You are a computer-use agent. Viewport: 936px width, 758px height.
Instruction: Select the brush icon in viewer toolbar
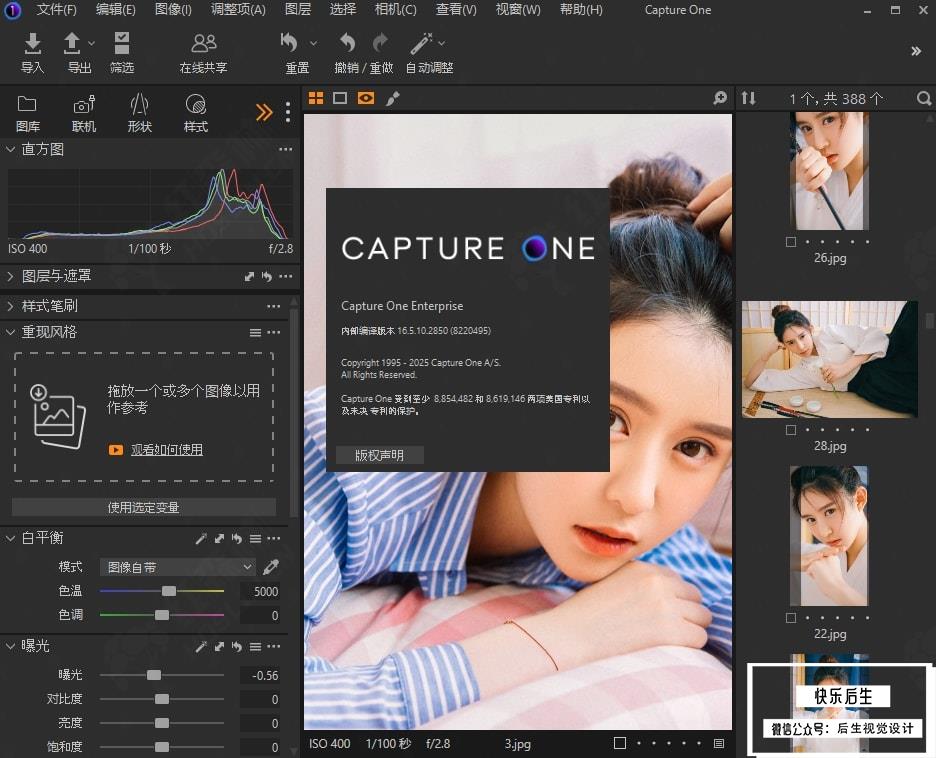pyautogui.click(x=392, y=98)
